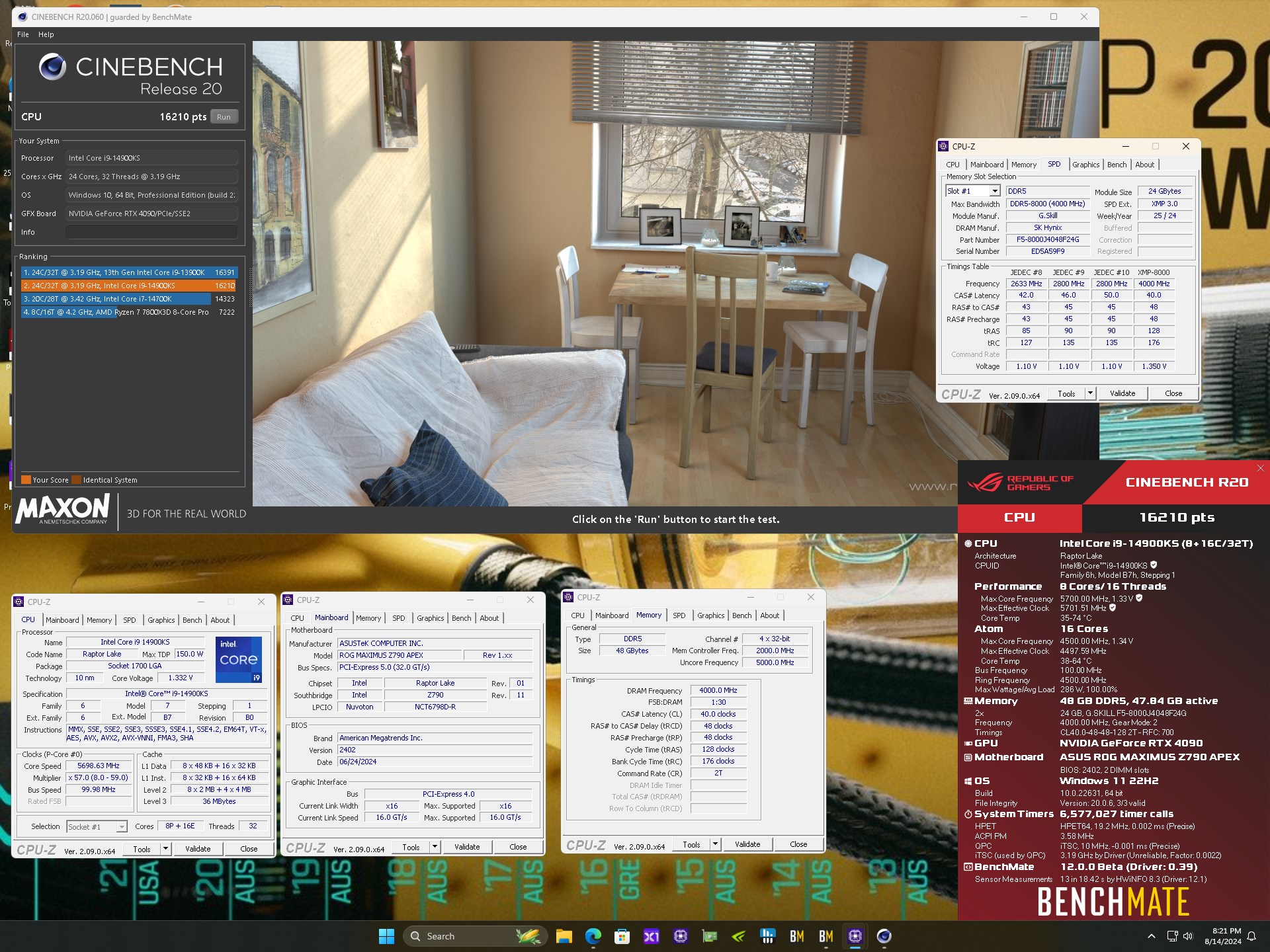Select the orange i9-14900KS ranking entry
Viewport: 1270px width, 952px height.
point(129,286)
